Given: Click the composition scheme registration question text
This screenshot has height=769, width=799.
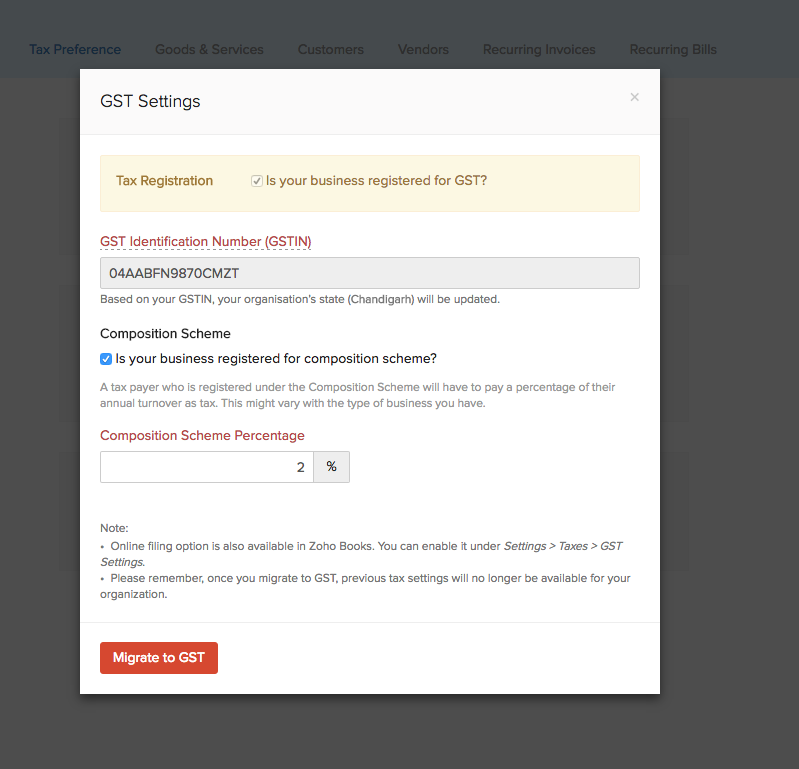Looking at the screenshot, I should coord(276,359).
